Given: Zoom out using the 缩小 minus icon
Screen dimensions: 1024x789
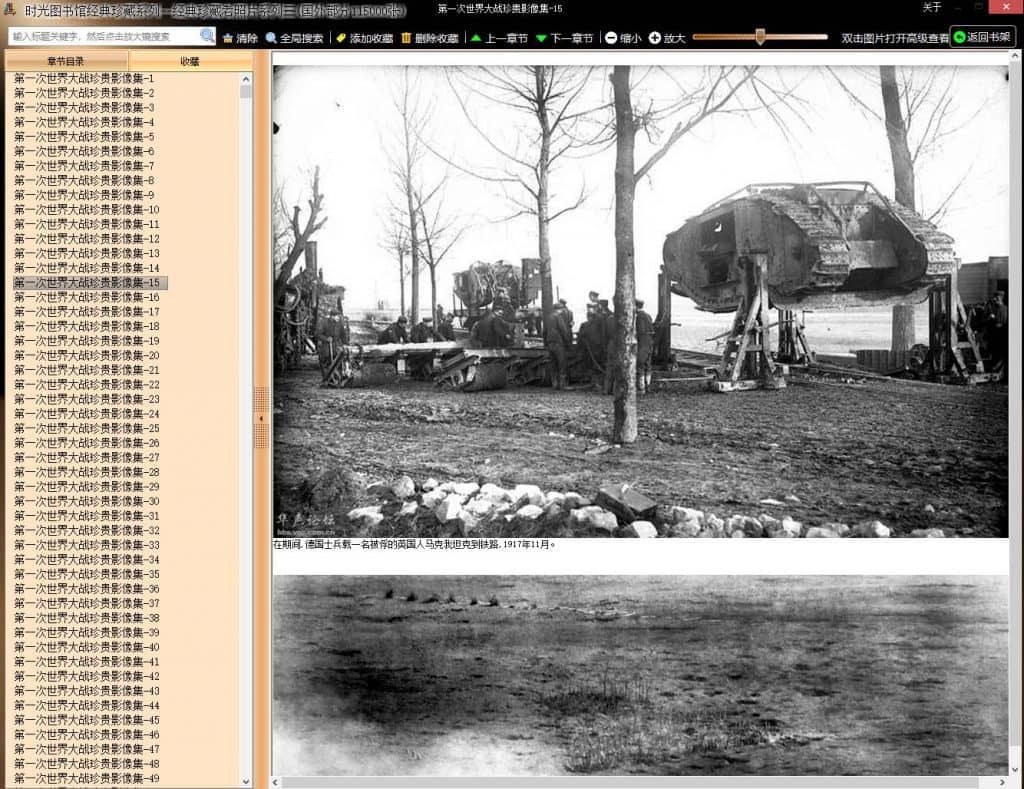Looking at the screenshot, I should click(611, 38).
